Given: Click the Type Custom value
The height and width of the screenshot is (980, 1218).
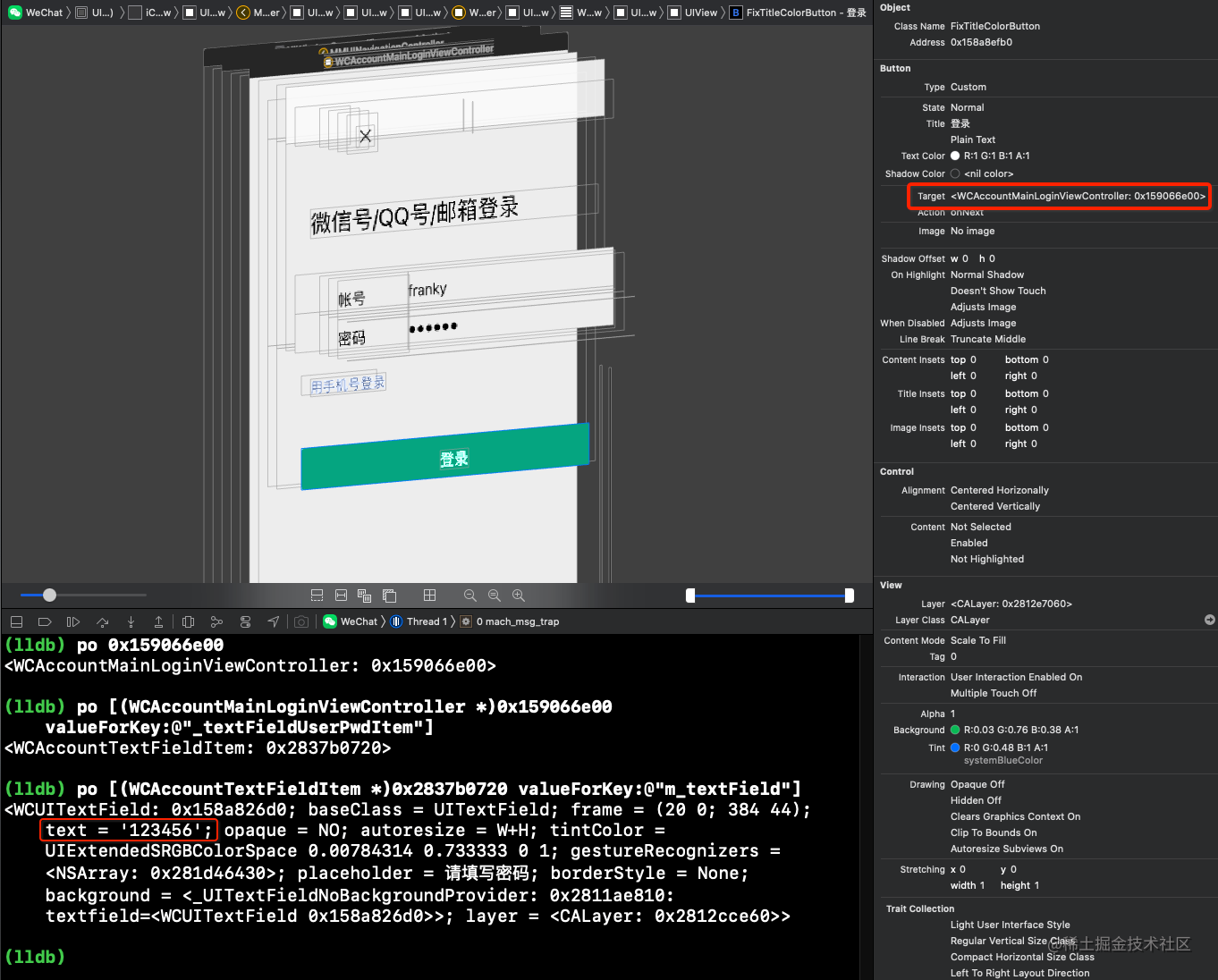Looking at the screenshot, I should click(x=968, y=87).
